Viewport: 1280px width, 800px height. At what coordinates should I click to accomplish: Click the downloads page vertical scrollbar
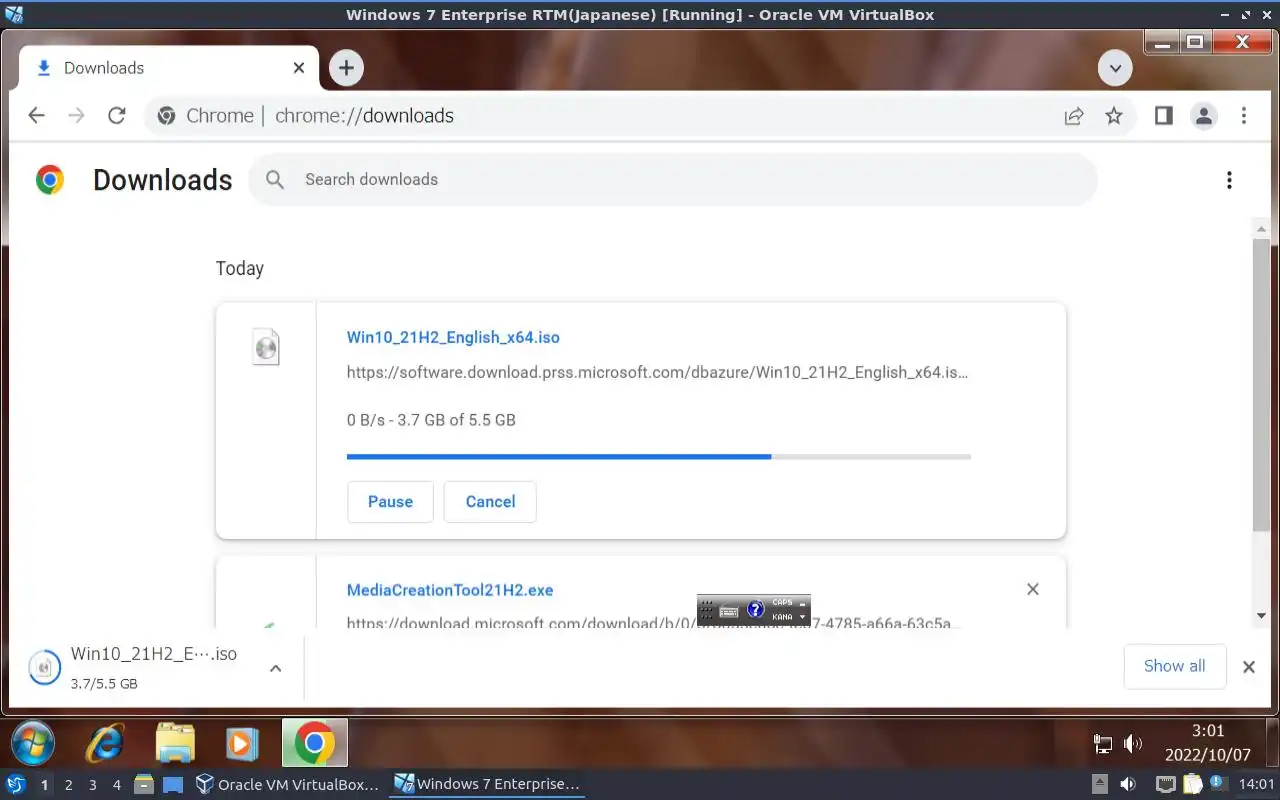tap(1261, 385)
